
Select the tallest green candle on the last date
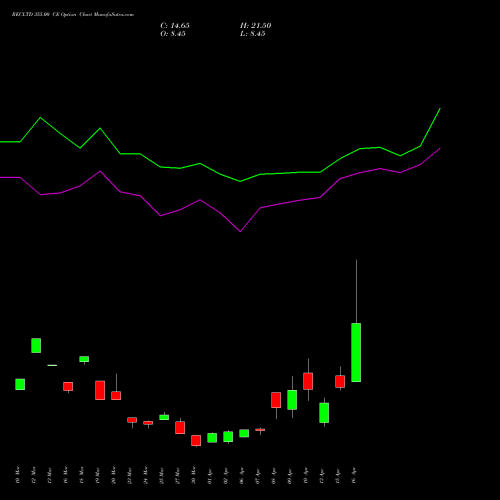click(356, 352)
